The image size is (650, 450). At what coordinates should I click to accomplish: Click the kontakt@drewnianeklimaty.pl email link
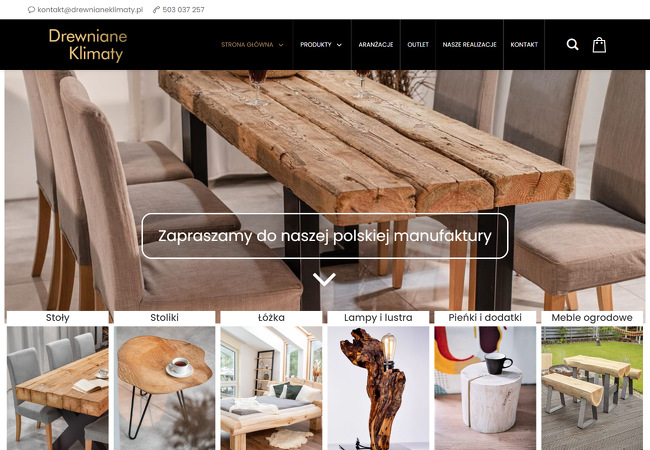click(x=90, y=10)
